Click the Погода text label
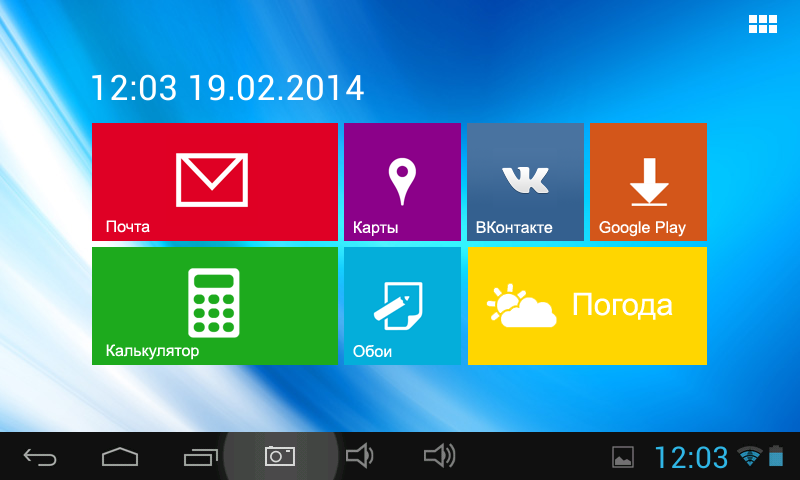 pyautogui.click(x=621, y=305)
